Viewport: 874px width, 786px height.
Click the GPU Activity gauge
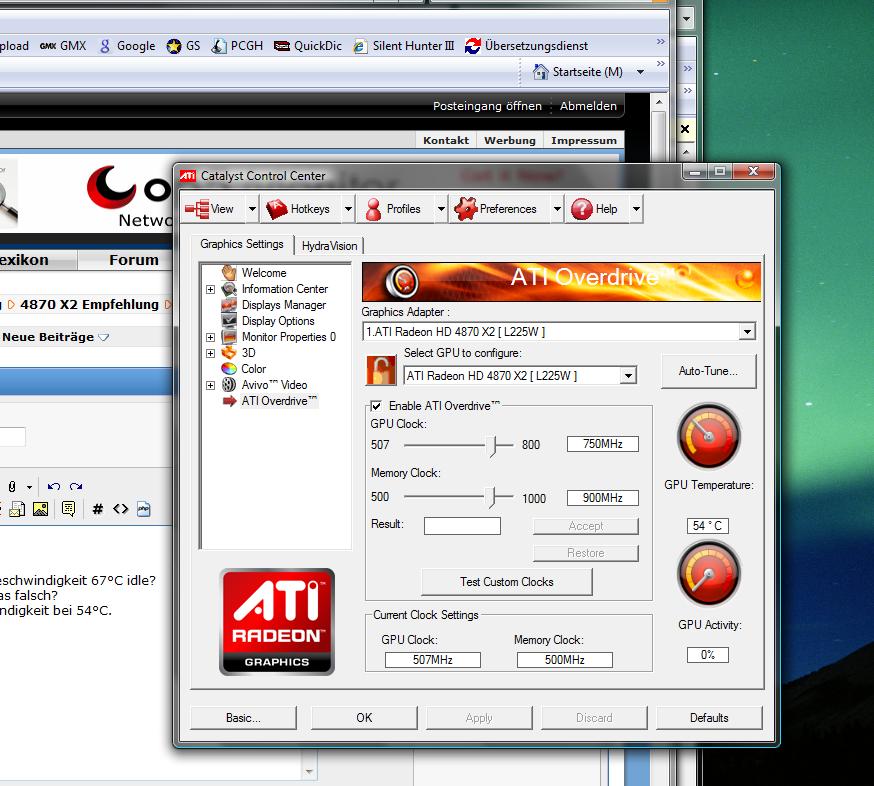[x=708, y=574]
